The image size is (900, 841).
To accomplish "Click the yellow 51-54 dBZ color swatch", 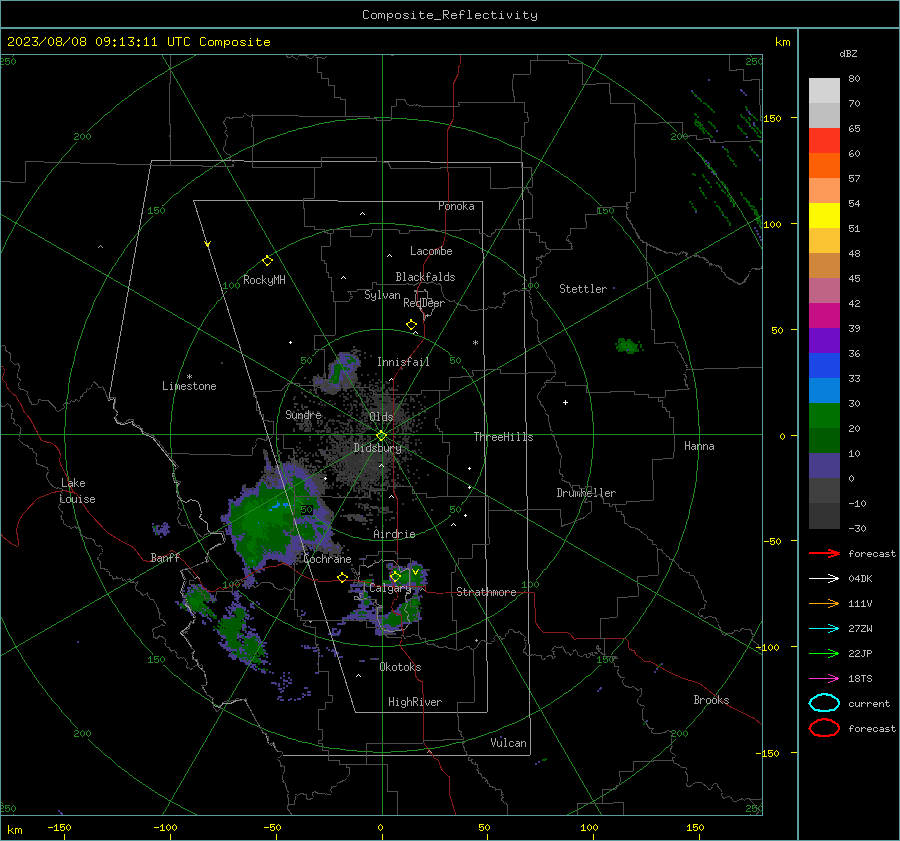I will [824, 216].
